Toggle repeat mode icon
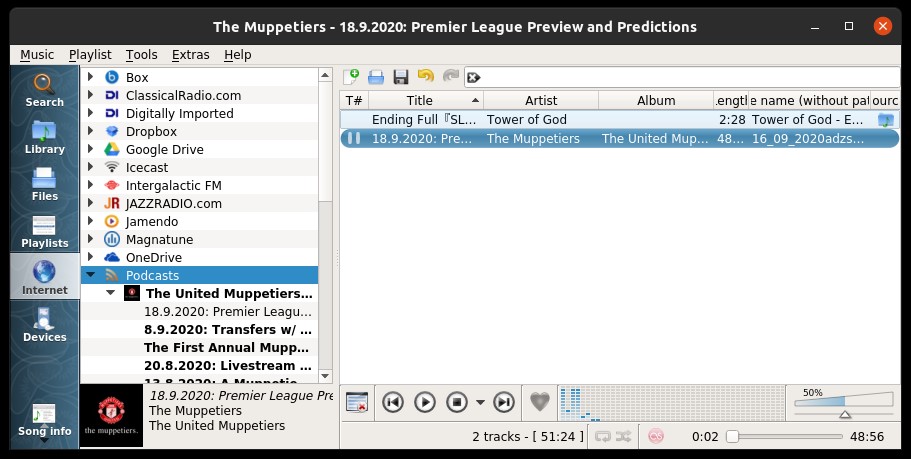 tap(602, 436)
